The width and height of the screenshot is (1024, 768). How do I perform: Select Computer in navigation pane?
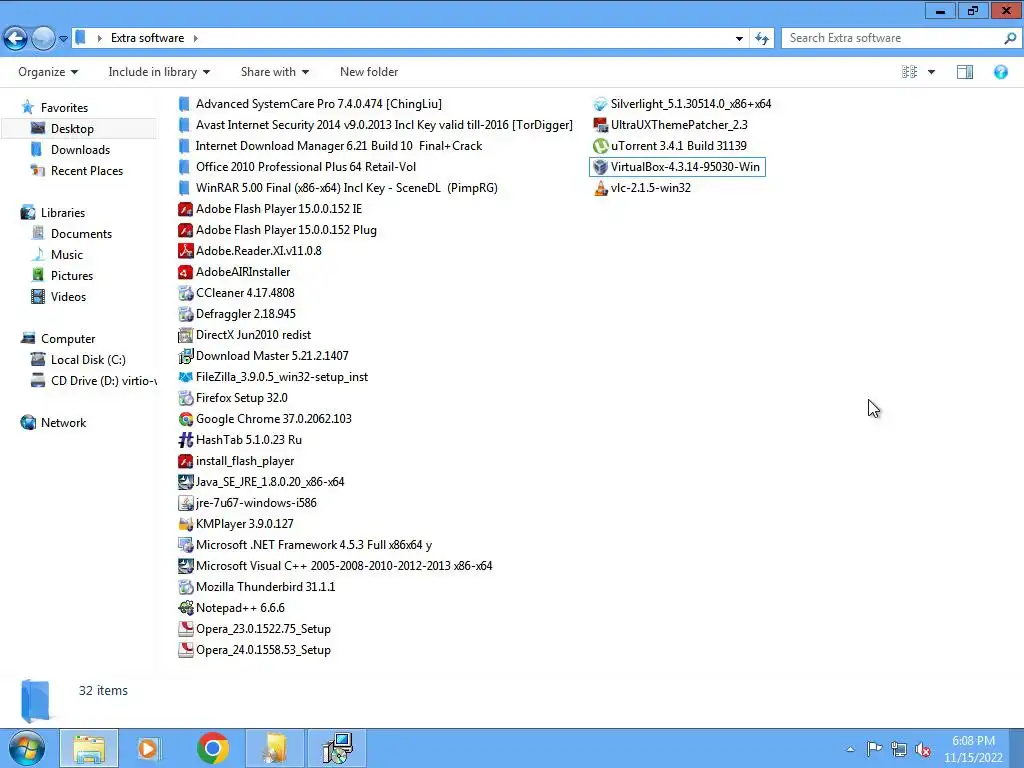pyautogui.click(x=68, y=339)
